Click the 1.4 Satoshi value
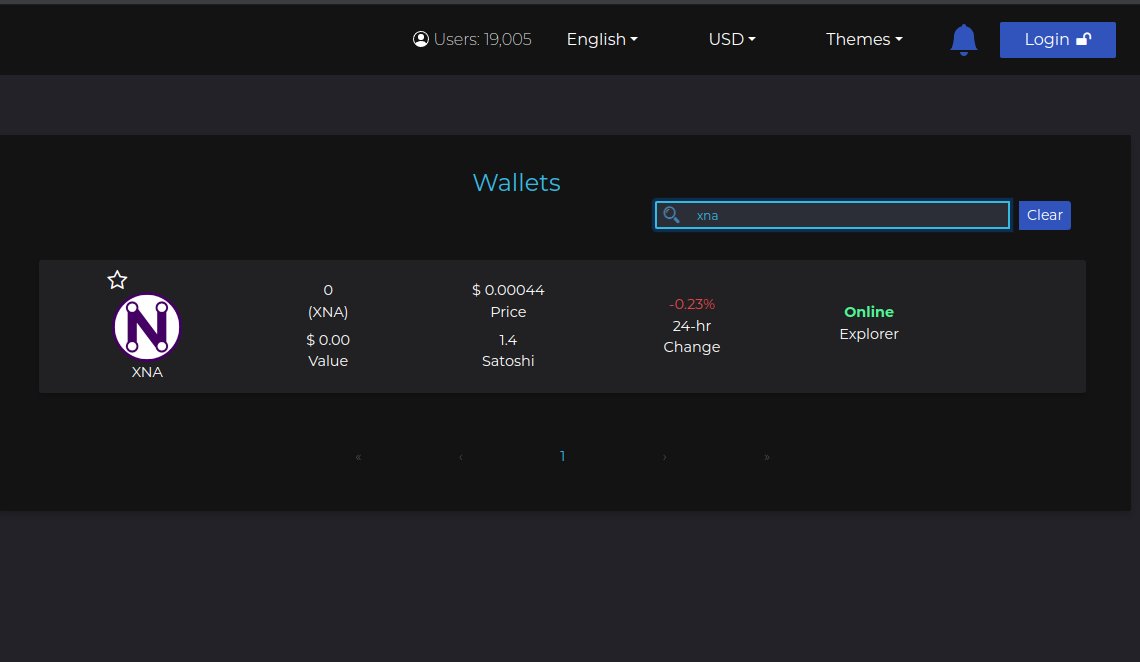Image resolution: width=1140 pixels, height=662 pixels. pyautogui.click(x=508, y=340)
